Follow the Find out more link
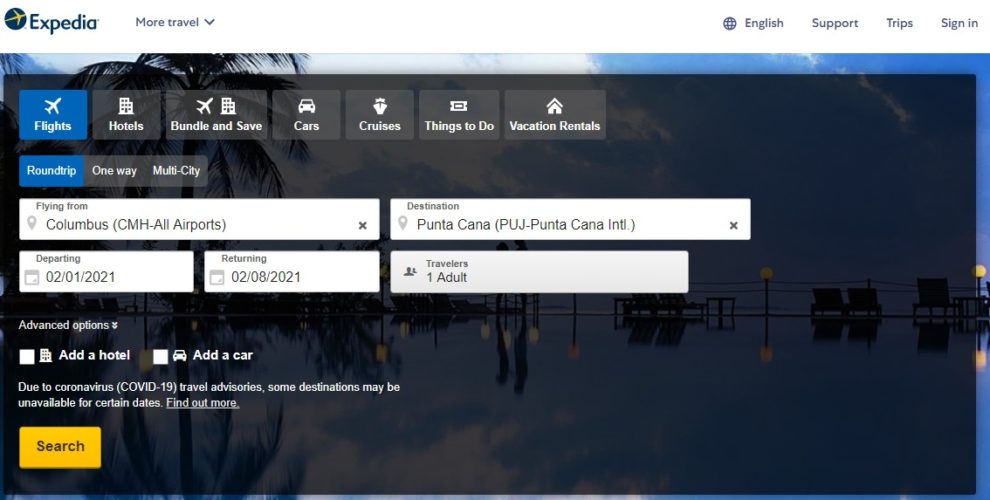The height and width of the screenshot is (500, 990). pos(202,403)
